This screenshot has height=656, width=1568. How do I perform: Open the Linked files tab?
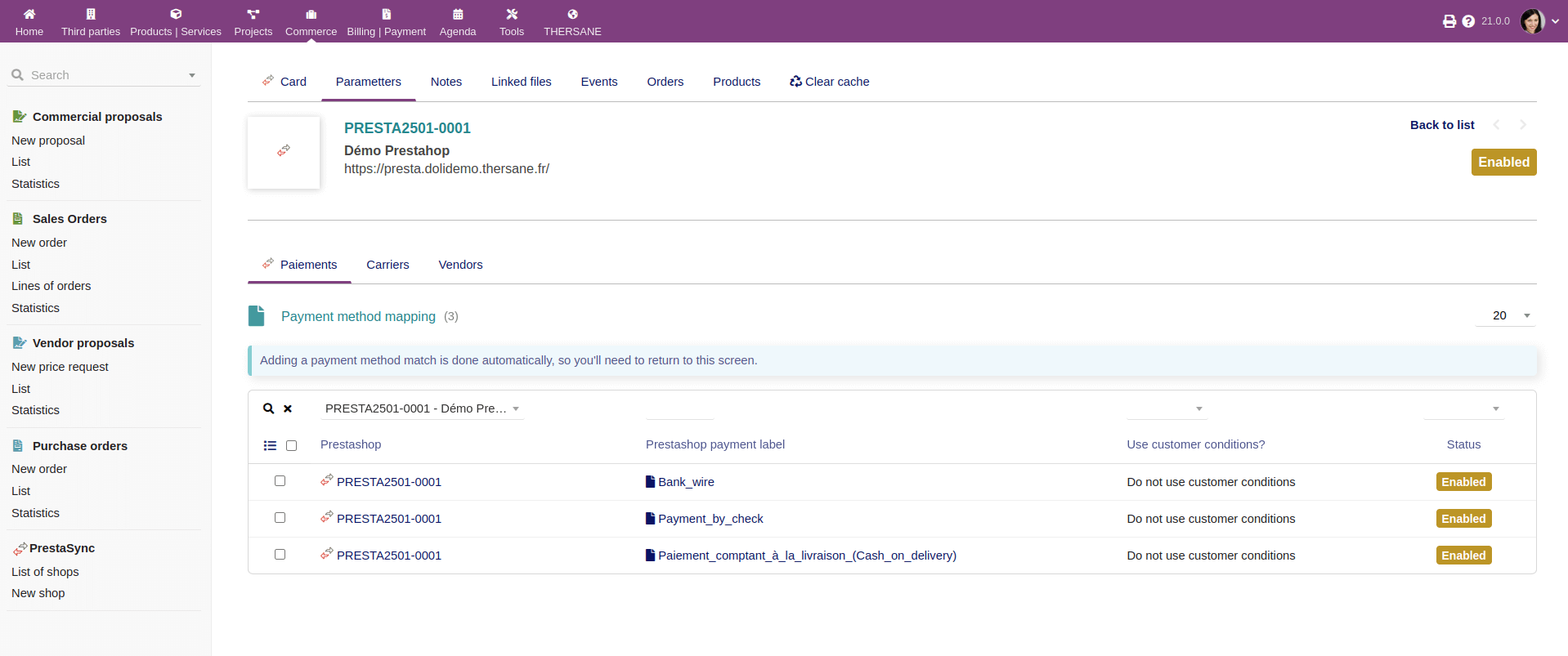(x=521, y=82)
